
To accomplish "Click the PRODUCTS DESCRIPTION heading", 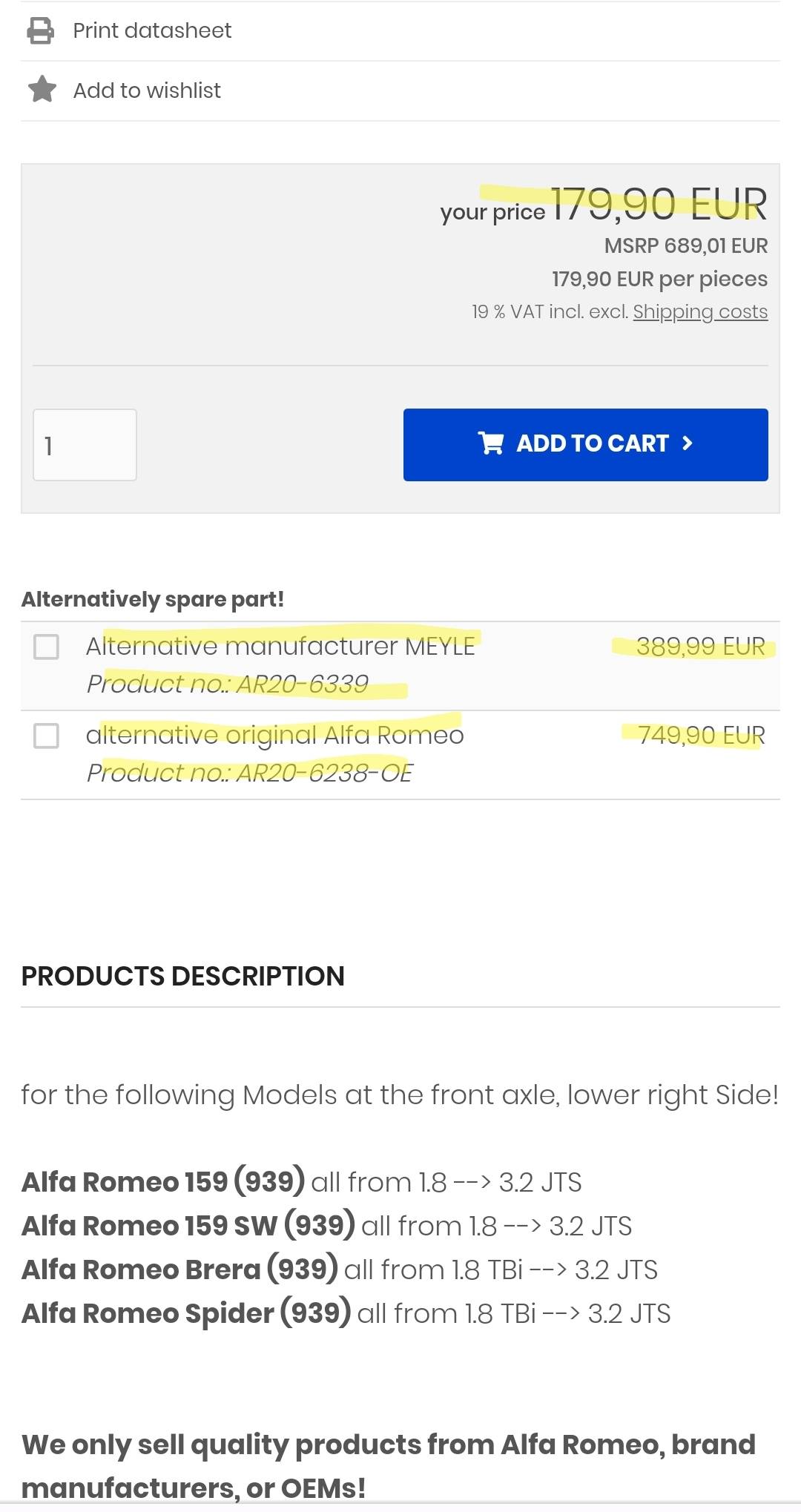I will click(183, 976).
